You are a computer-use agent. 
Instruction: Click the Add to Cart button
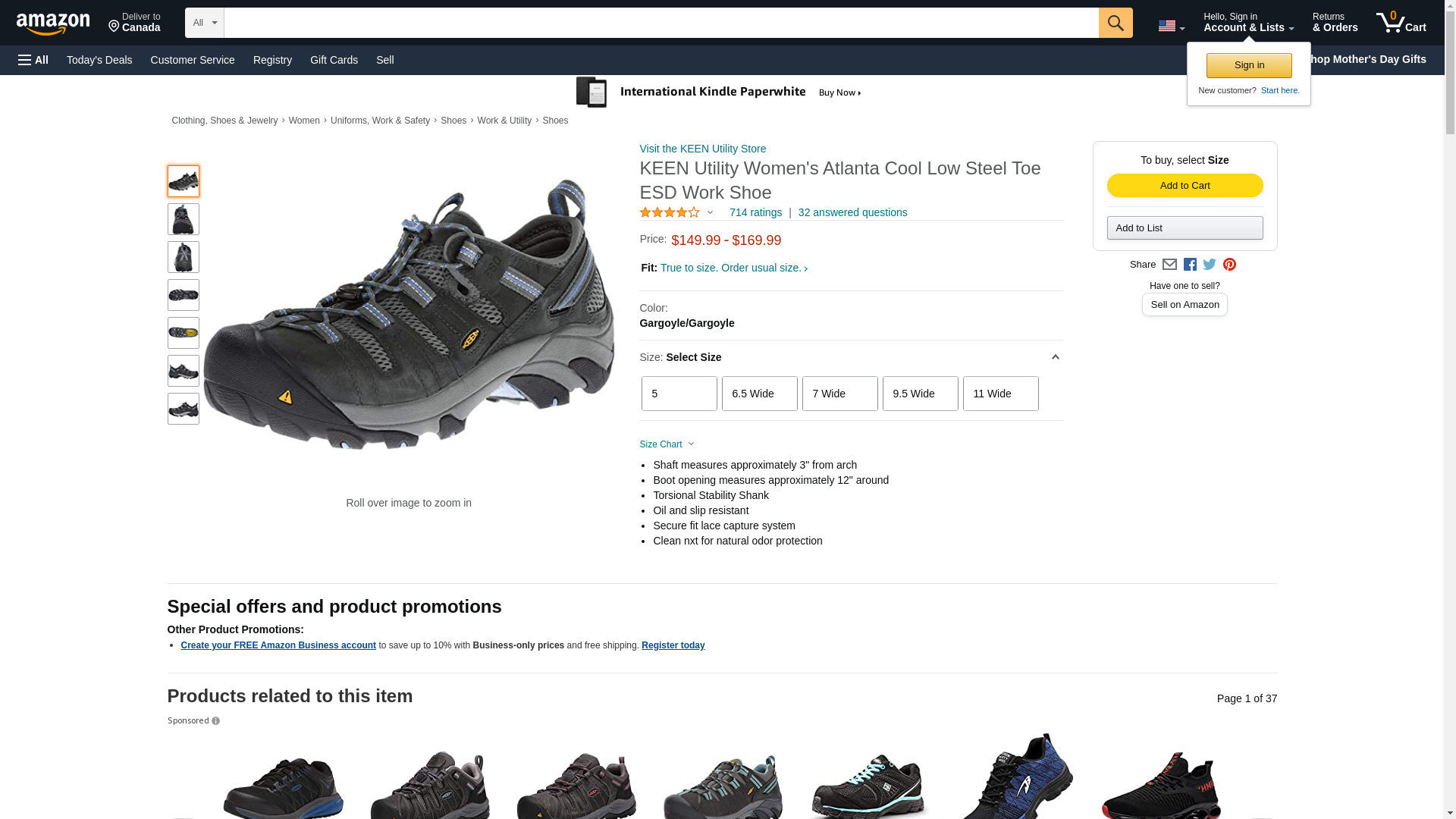(x=1185, y=186)
